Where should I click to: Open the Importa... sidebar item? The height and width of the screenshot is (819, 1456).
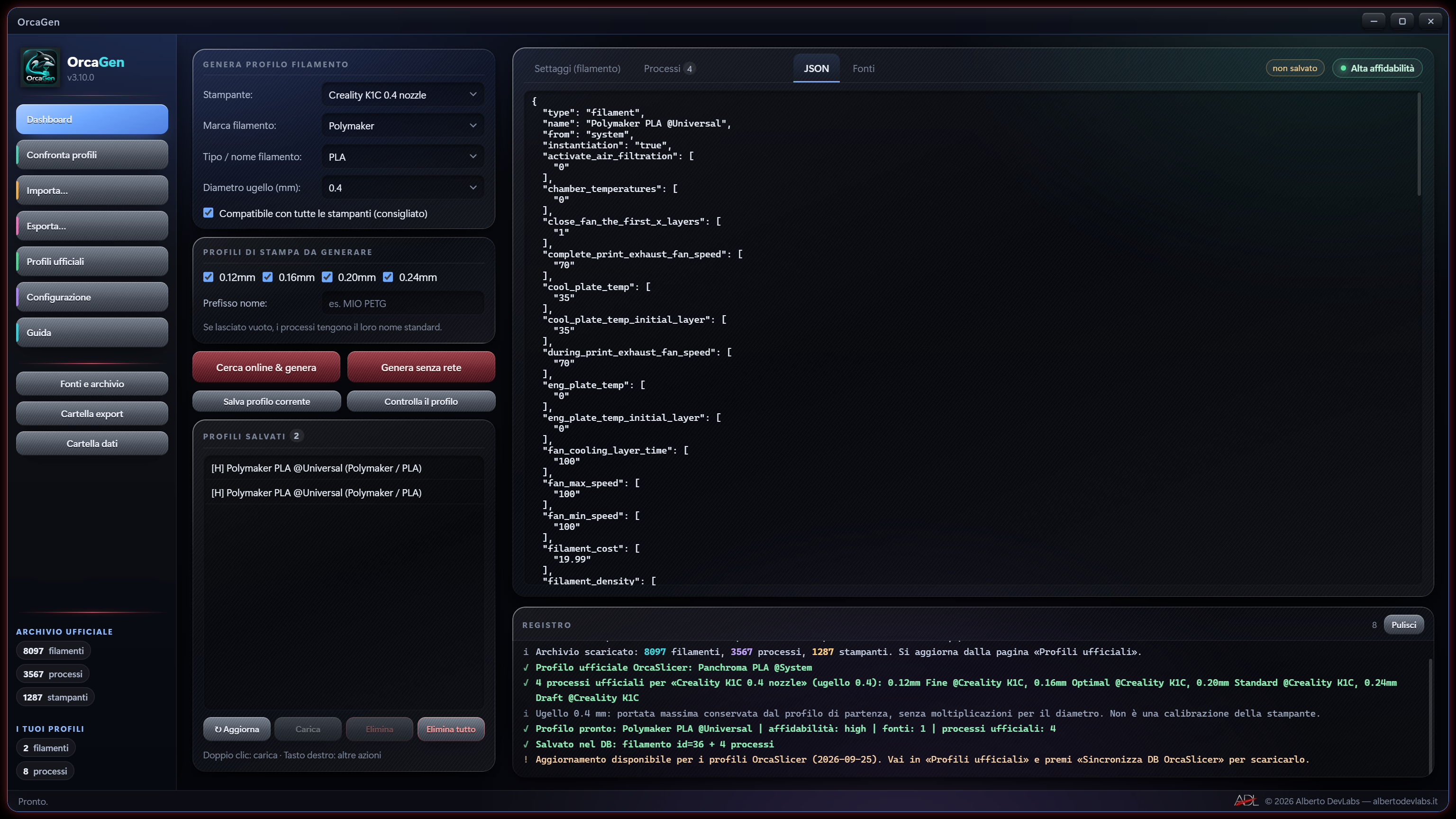coord(92,191)
